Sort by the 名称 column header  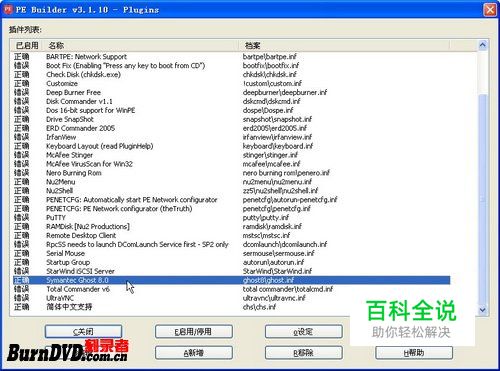(141, 45)
